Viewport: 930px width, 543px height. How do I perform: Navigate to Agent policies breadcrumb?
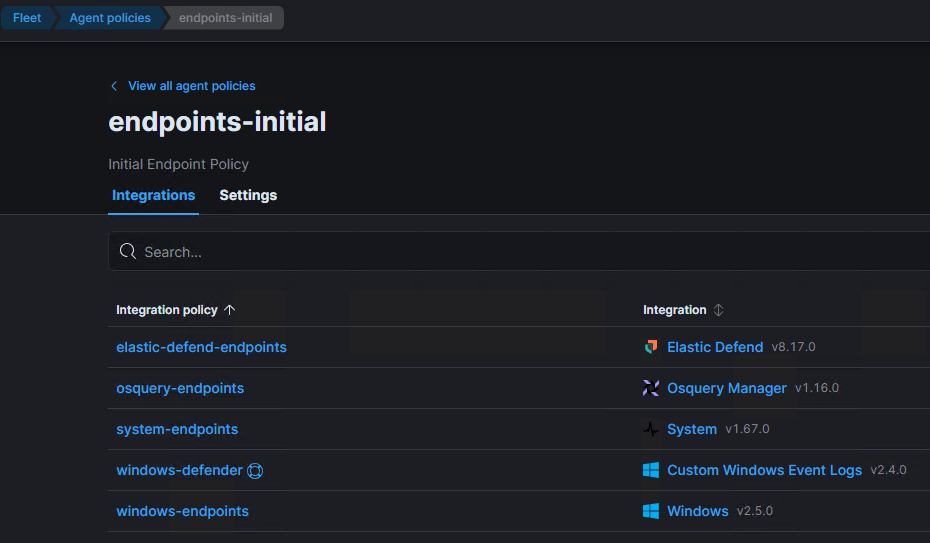pos(110,18)
